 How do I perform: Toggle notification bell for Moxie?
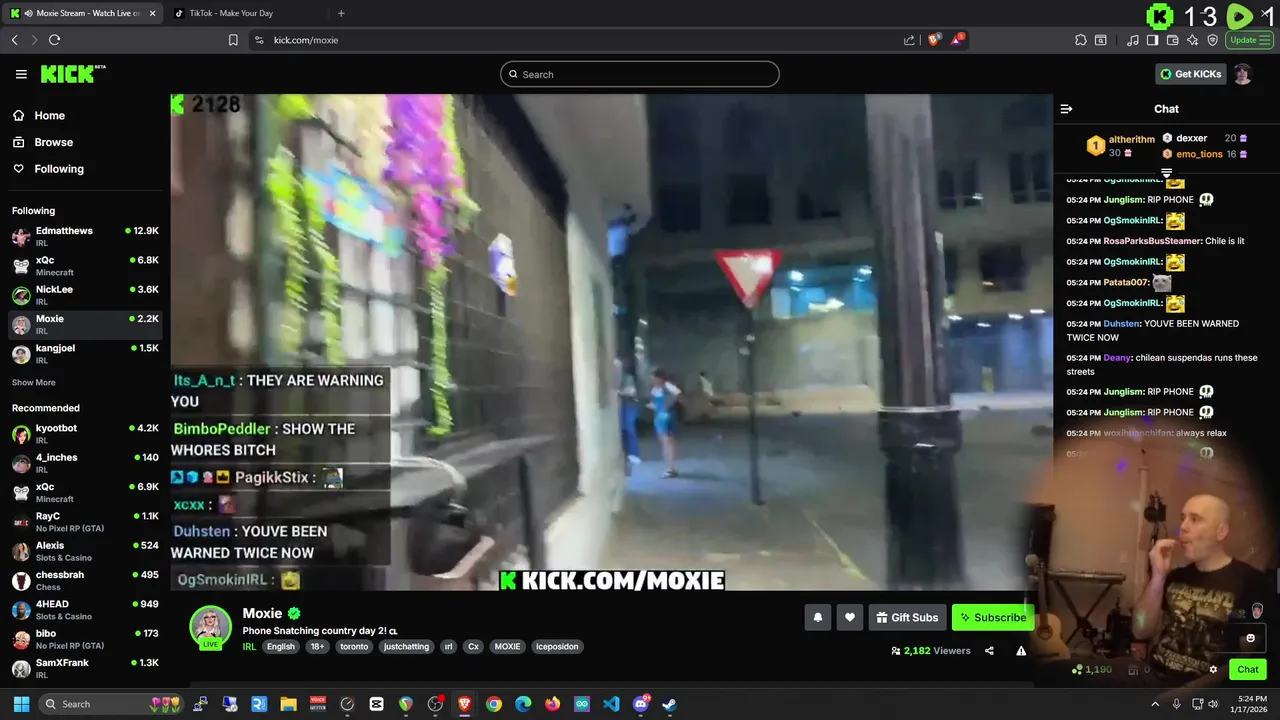[817, 617]
